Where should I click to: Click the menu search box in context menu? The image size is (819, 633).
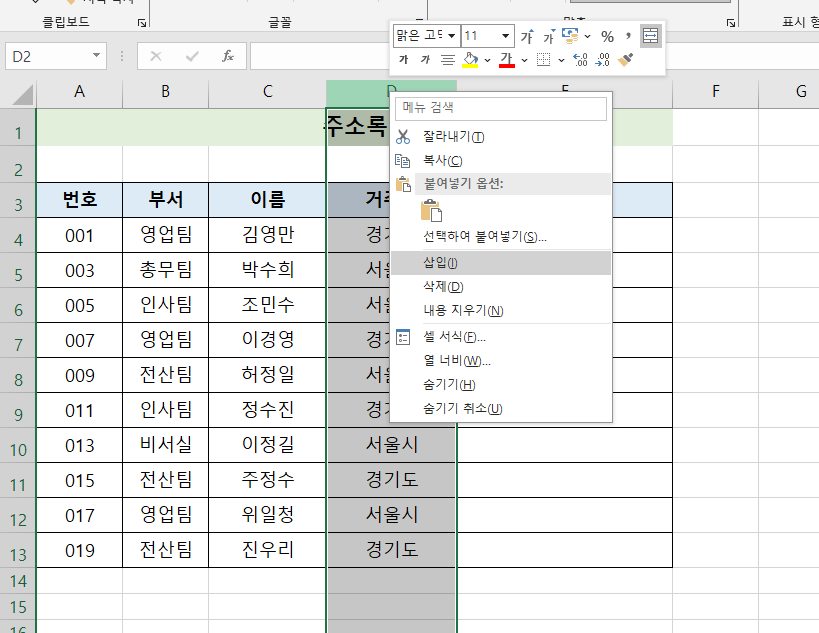(x=501, y=108)
